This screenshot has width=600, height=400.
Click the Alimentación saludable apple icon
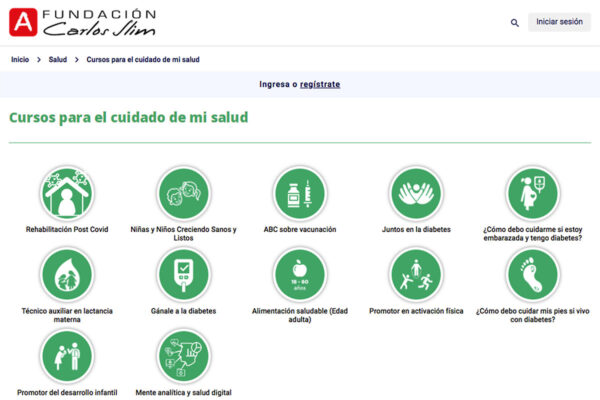(299, 273)
